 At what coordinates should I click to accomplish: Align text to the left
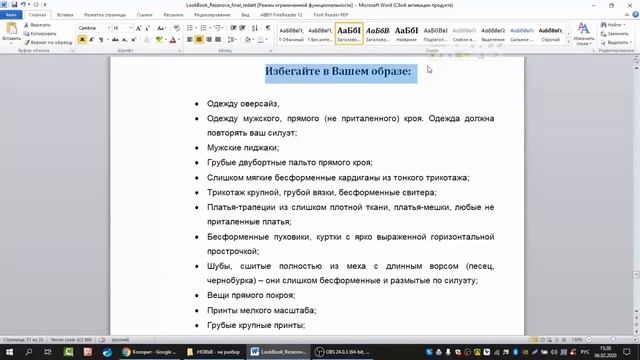(x=190, y=40)
